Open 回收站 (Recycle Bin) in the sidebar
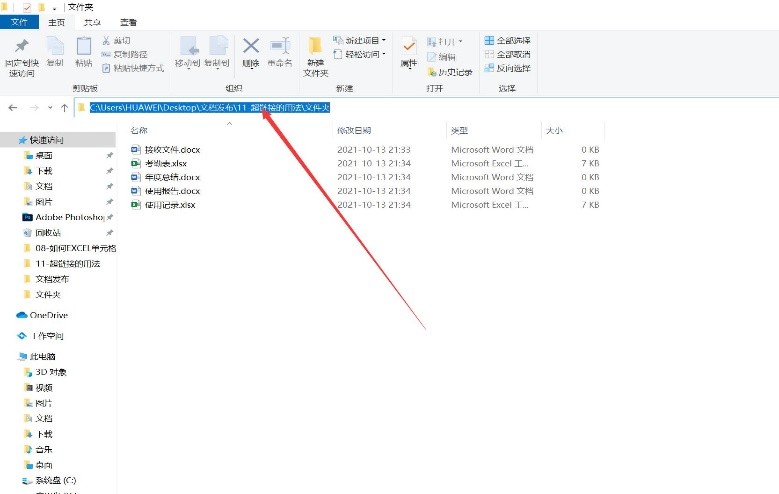This screenshot has width=779, height=494. [48, 233]
